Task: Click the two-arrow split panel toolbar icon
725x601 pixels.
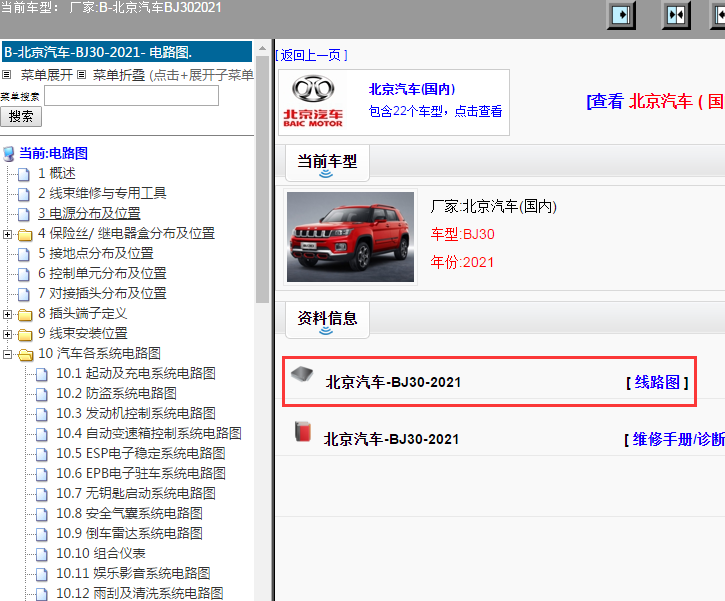Action: [x=676, y=15]
